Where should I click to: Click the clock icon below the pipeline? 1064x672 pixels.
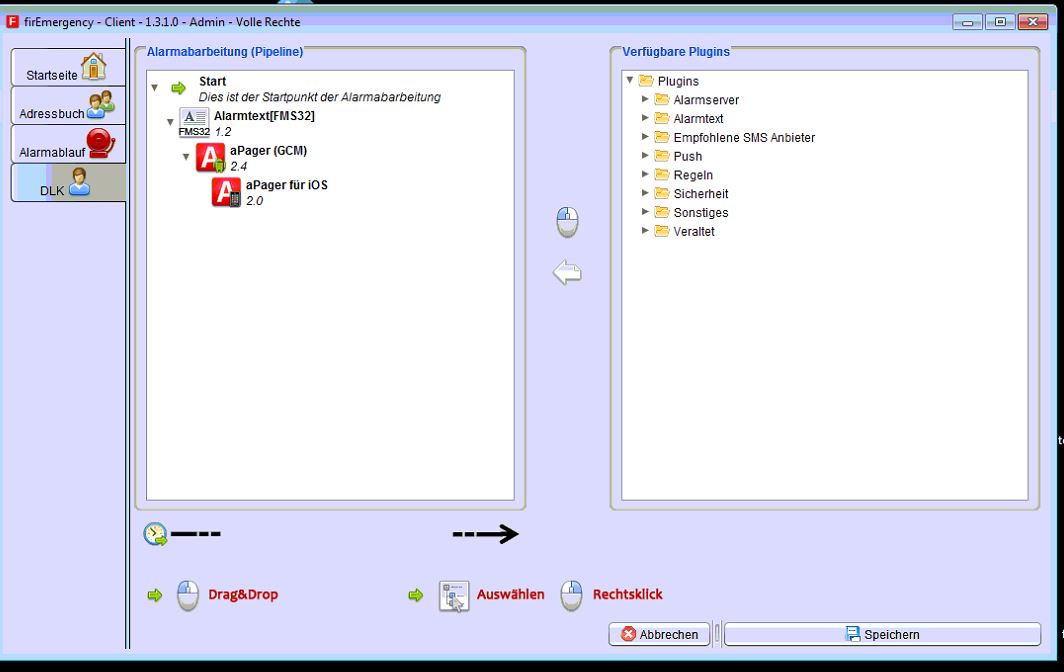coord(155,534)
